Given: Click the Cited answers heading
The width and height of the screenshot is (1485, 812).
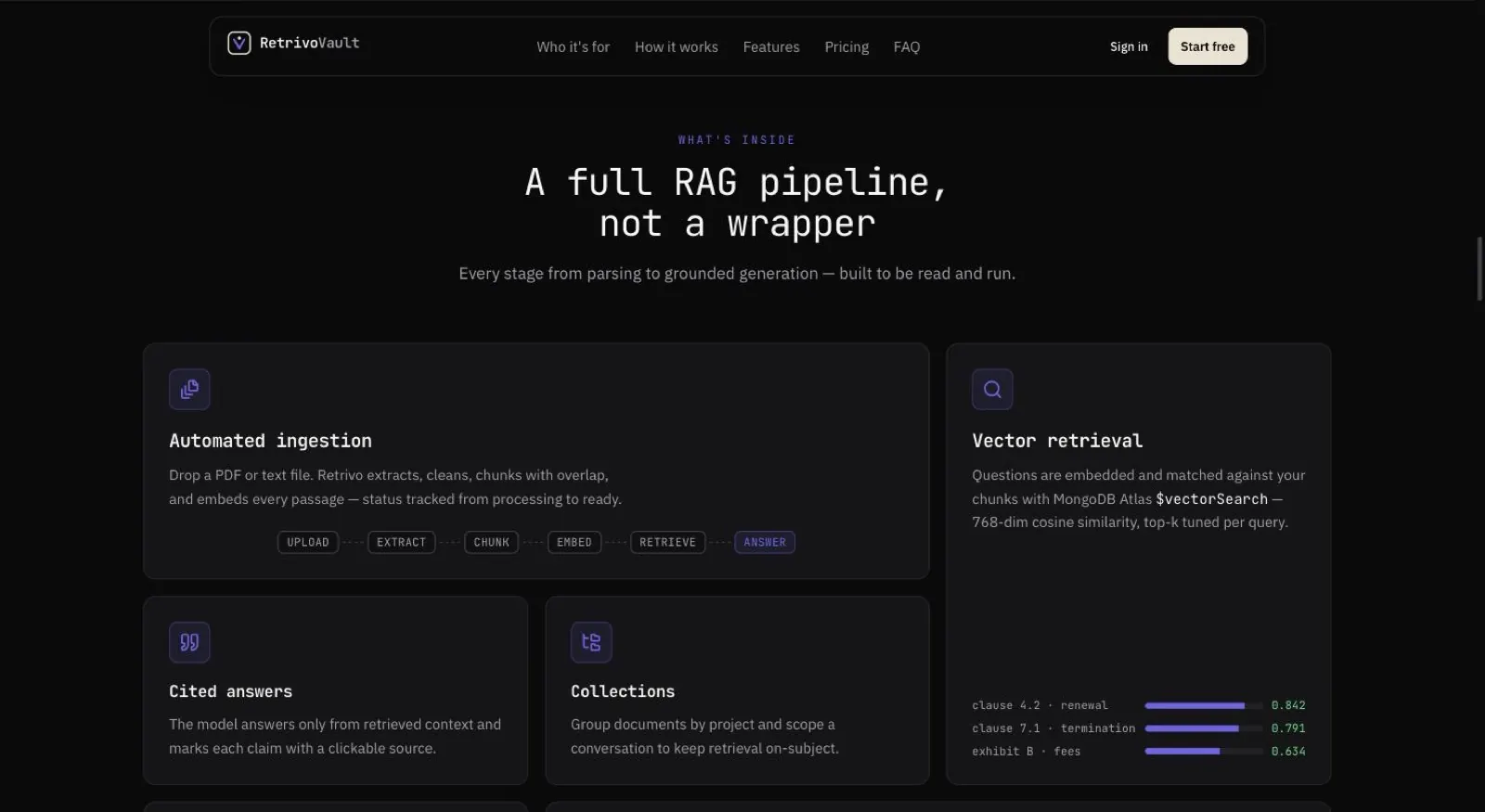Looking at the screenshot, I should [x=230, y=691].
